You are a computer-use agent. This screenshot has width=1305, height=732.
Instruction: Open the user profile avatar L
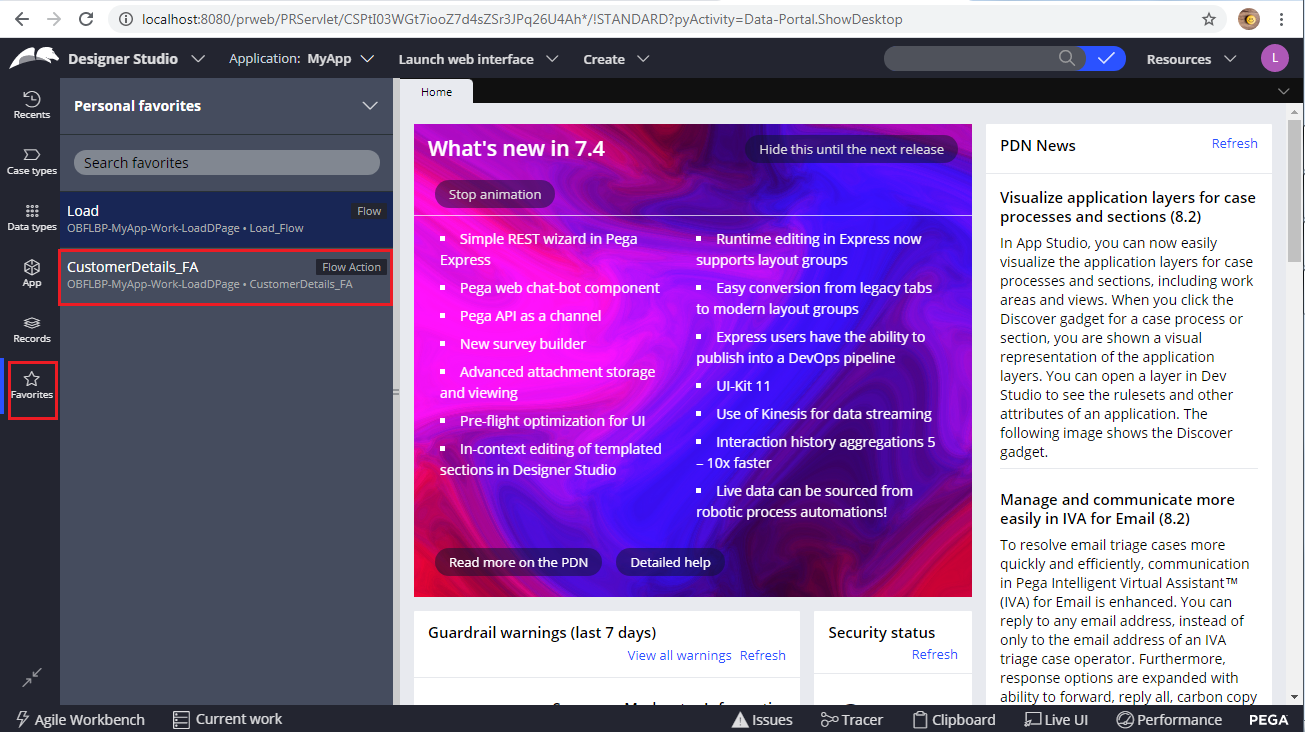pos(1274,58)
